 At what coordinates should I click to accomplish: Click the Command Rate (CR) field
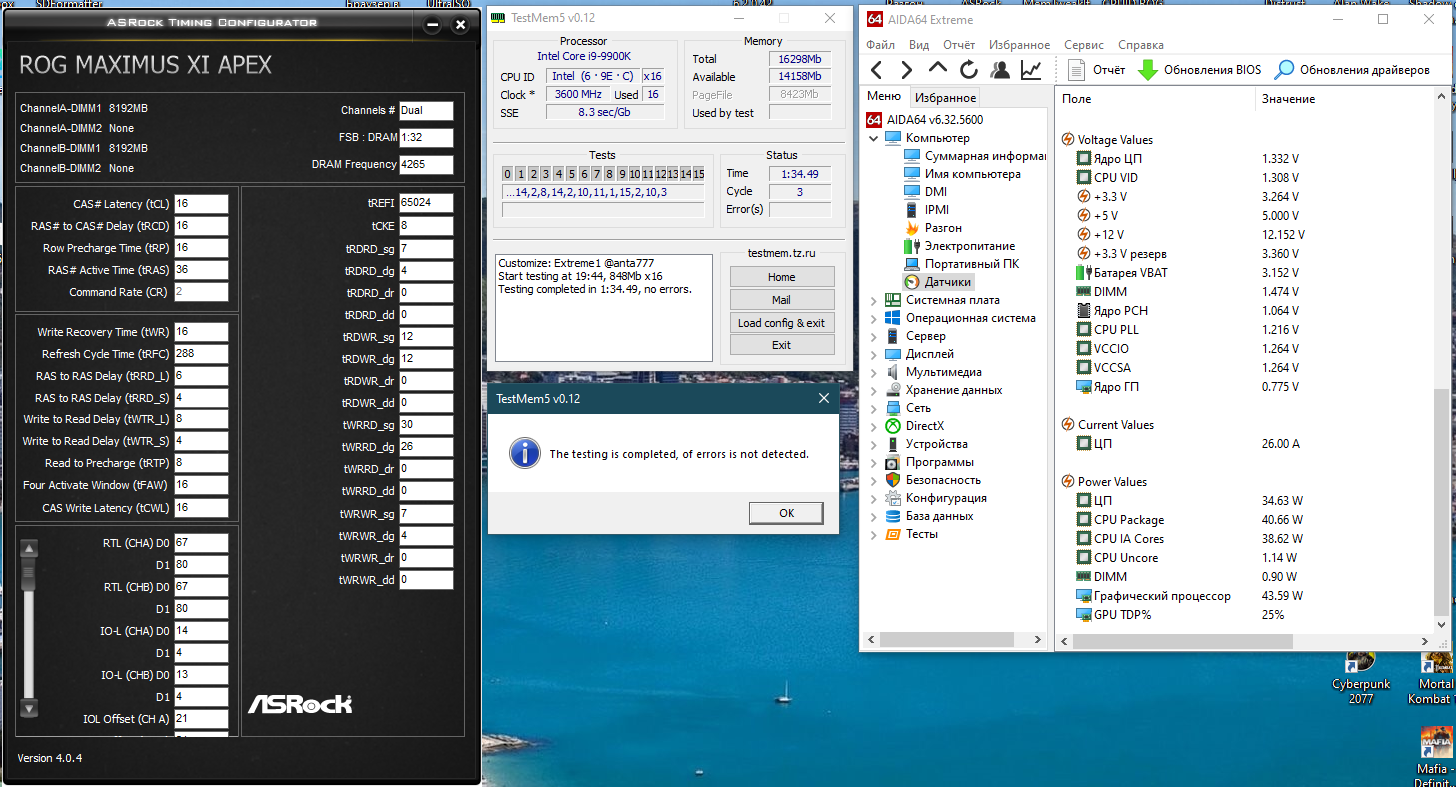point(201,292)
